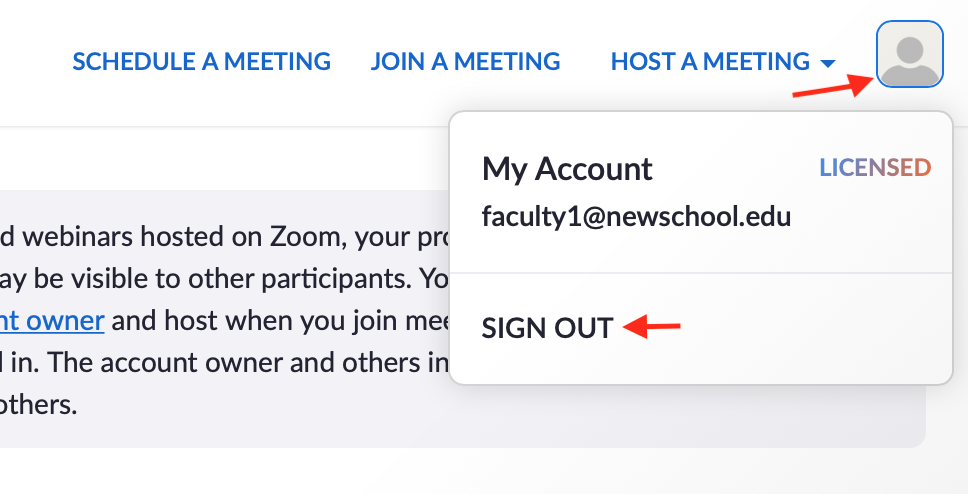The image size is (968, 494).
Task: Click the red arrow beside SIGN OUT
Action: tap(652, 326)
